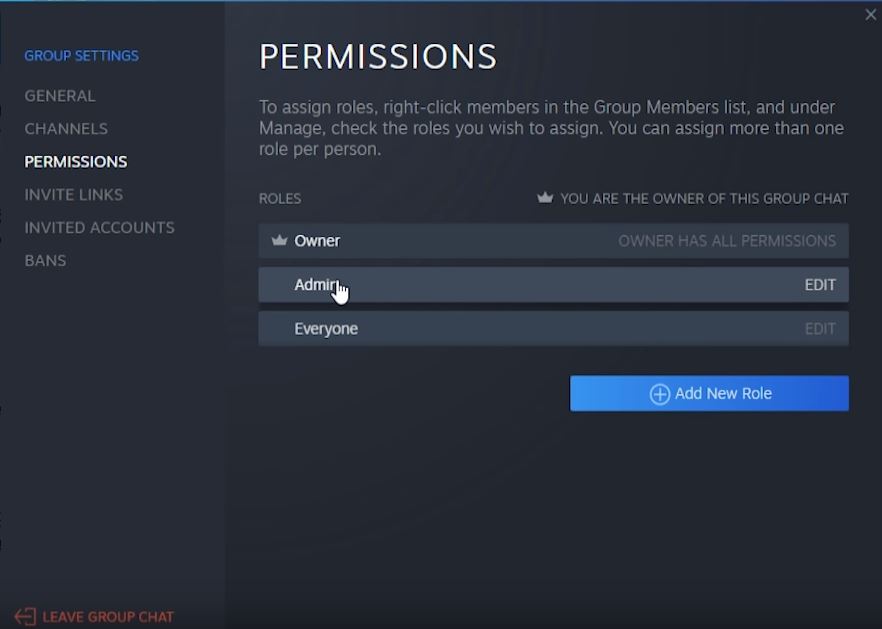The height and width of the screenshot is (629, 882).
Task: Click the Group Settings sidebar header
Action: tap(81, 56)
